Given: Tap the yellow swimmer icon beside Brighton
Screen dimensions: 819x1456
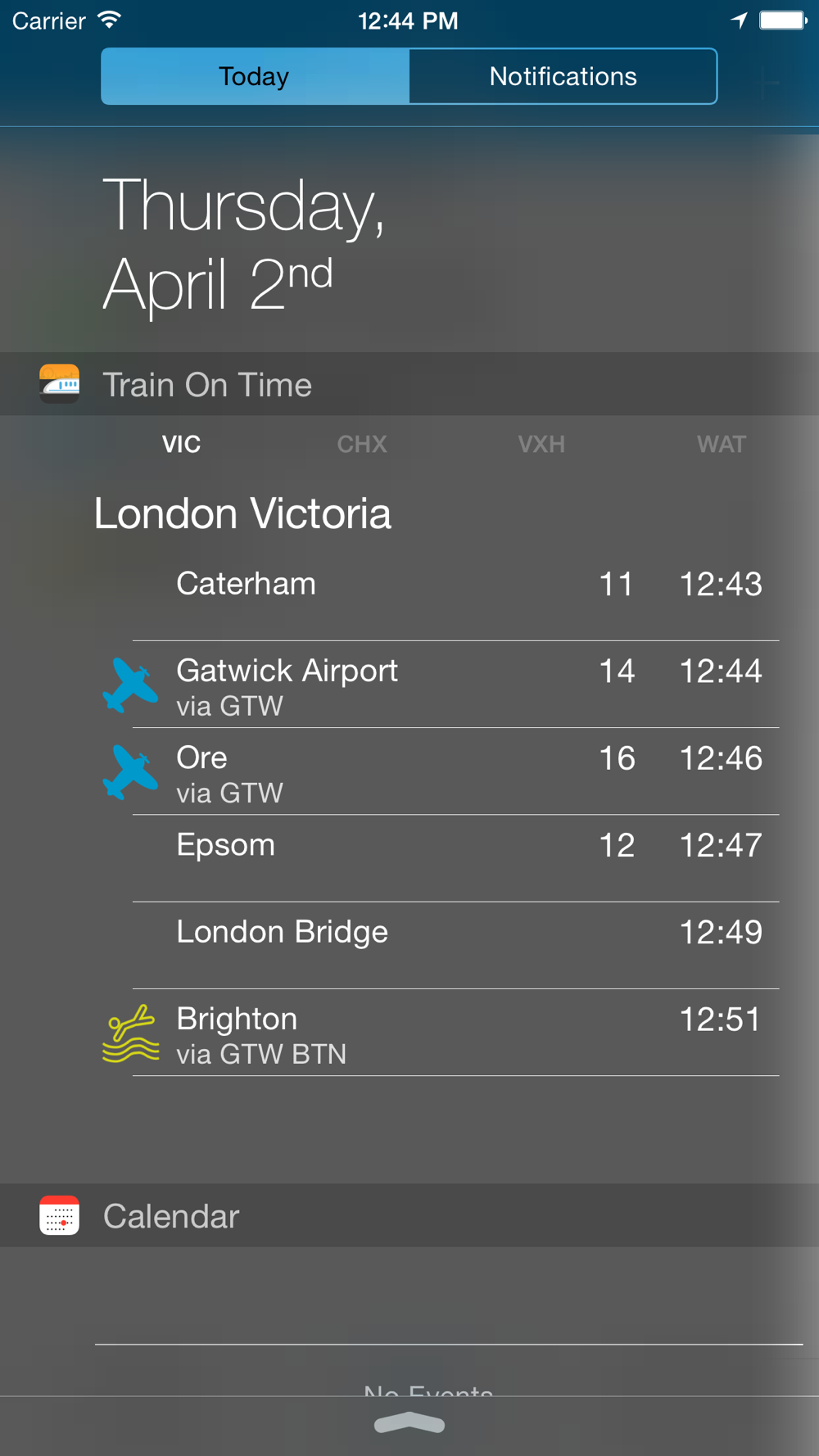Looking at the screenshot, I should pyautogui.click(x=130, y=1033).
